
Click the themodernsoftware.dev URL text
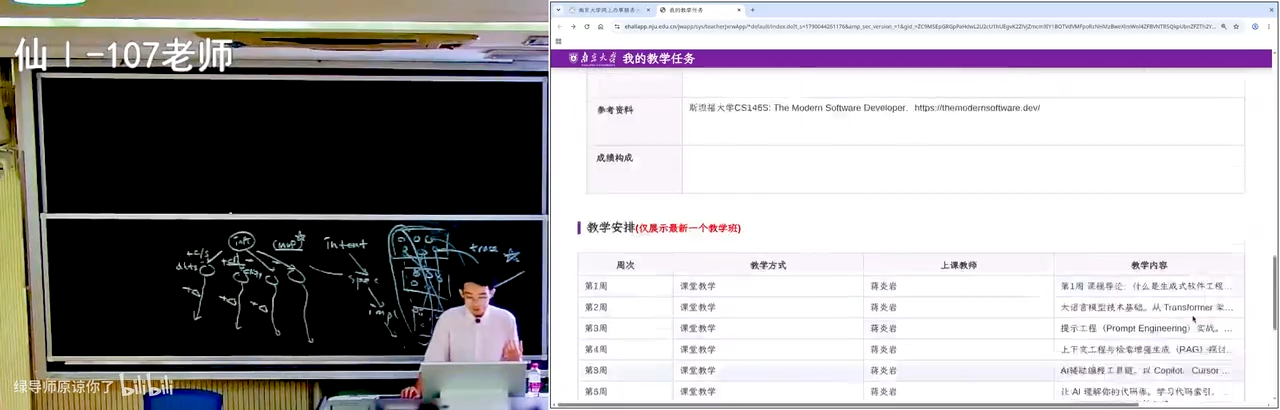(977, 107)
